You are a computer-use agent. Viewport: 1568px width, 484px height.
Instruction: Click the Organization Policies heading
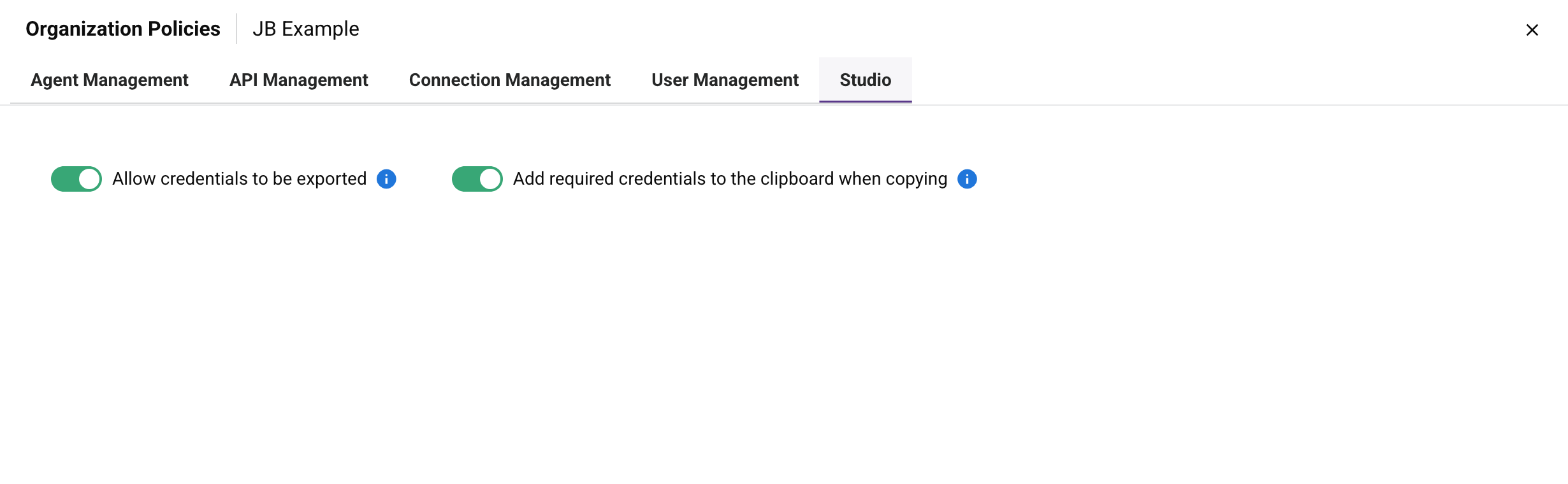coord(123,29)
